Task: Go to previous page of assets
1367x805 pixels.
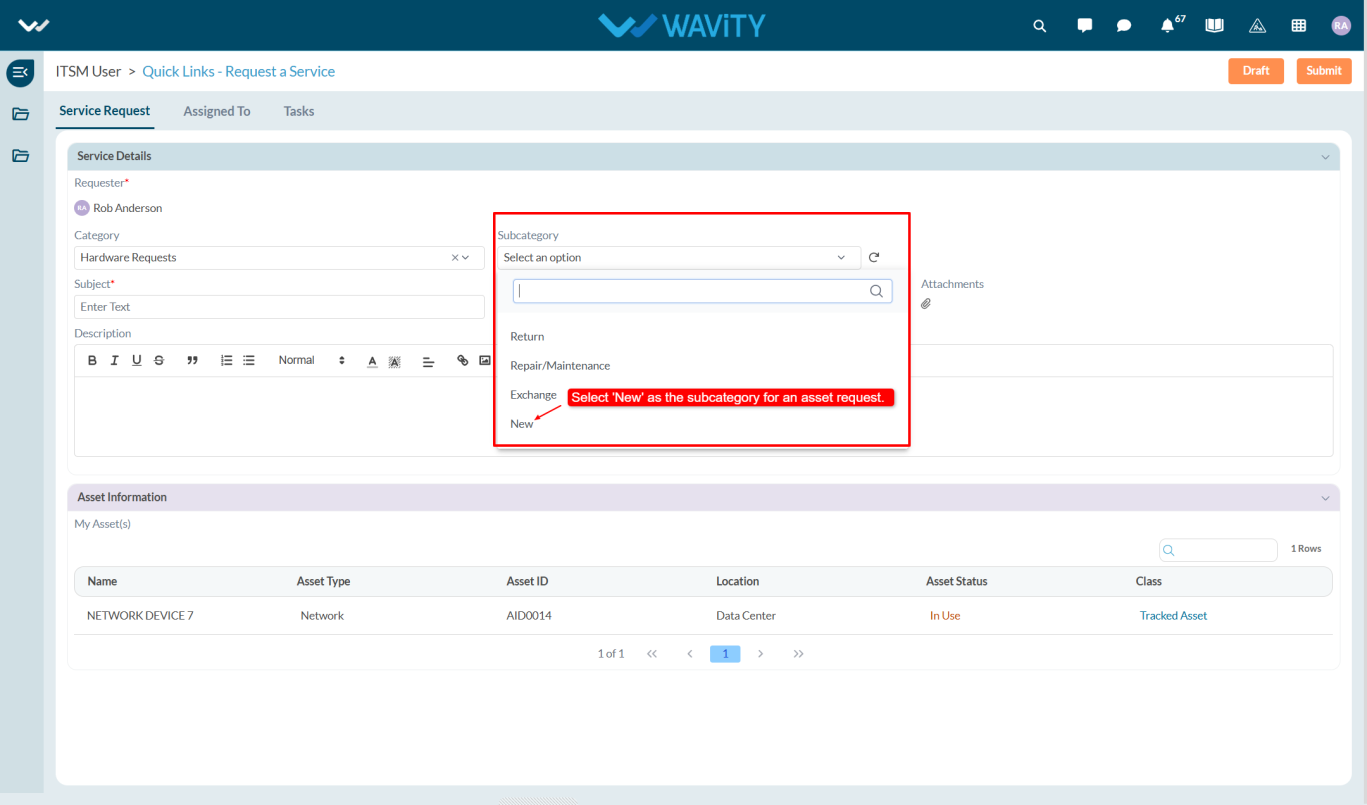Action: point(690,654)
